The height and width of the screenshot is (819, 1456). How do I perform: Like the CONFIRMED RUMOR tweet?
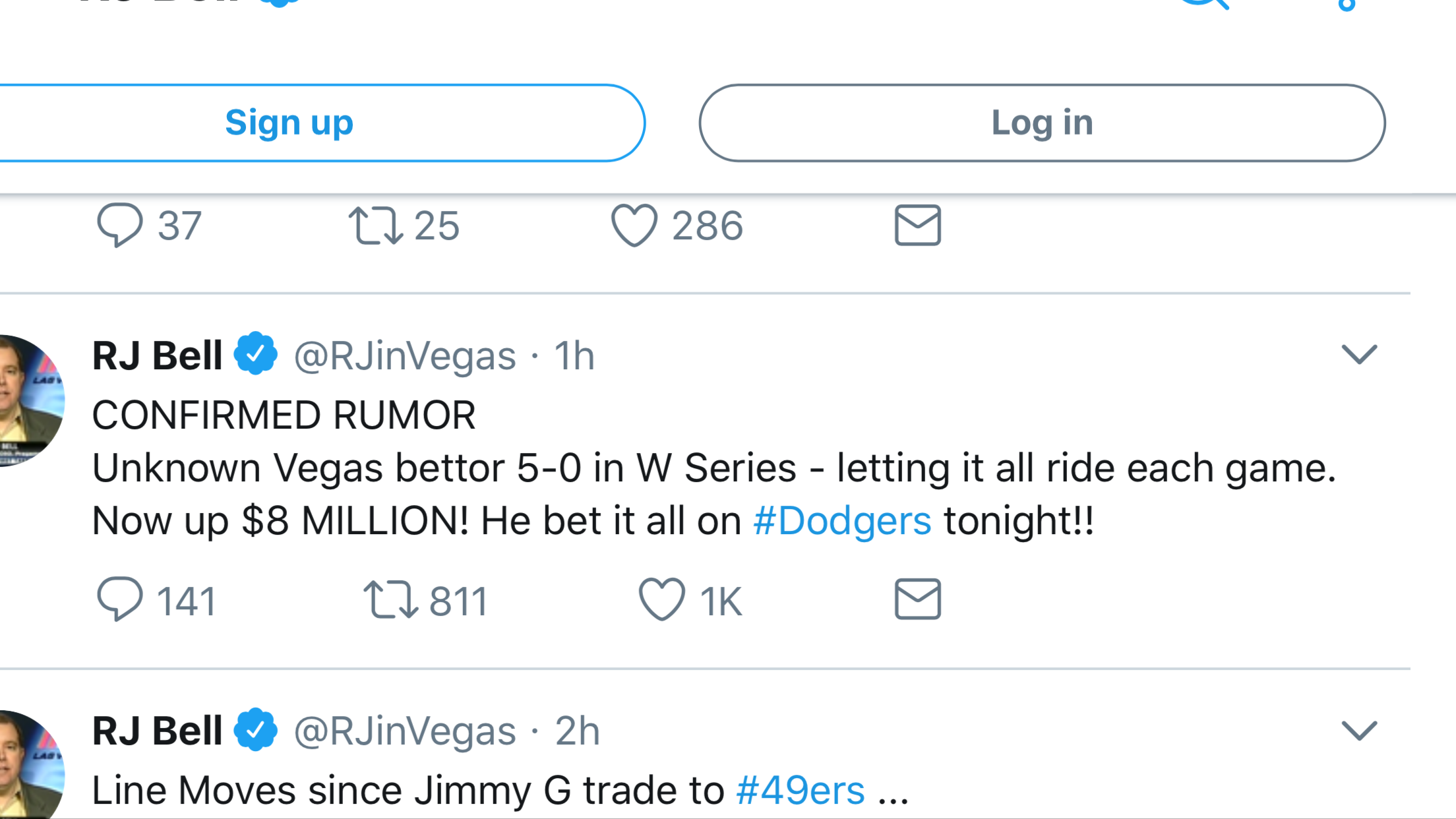pyautogui.click(x=662, y=599)
